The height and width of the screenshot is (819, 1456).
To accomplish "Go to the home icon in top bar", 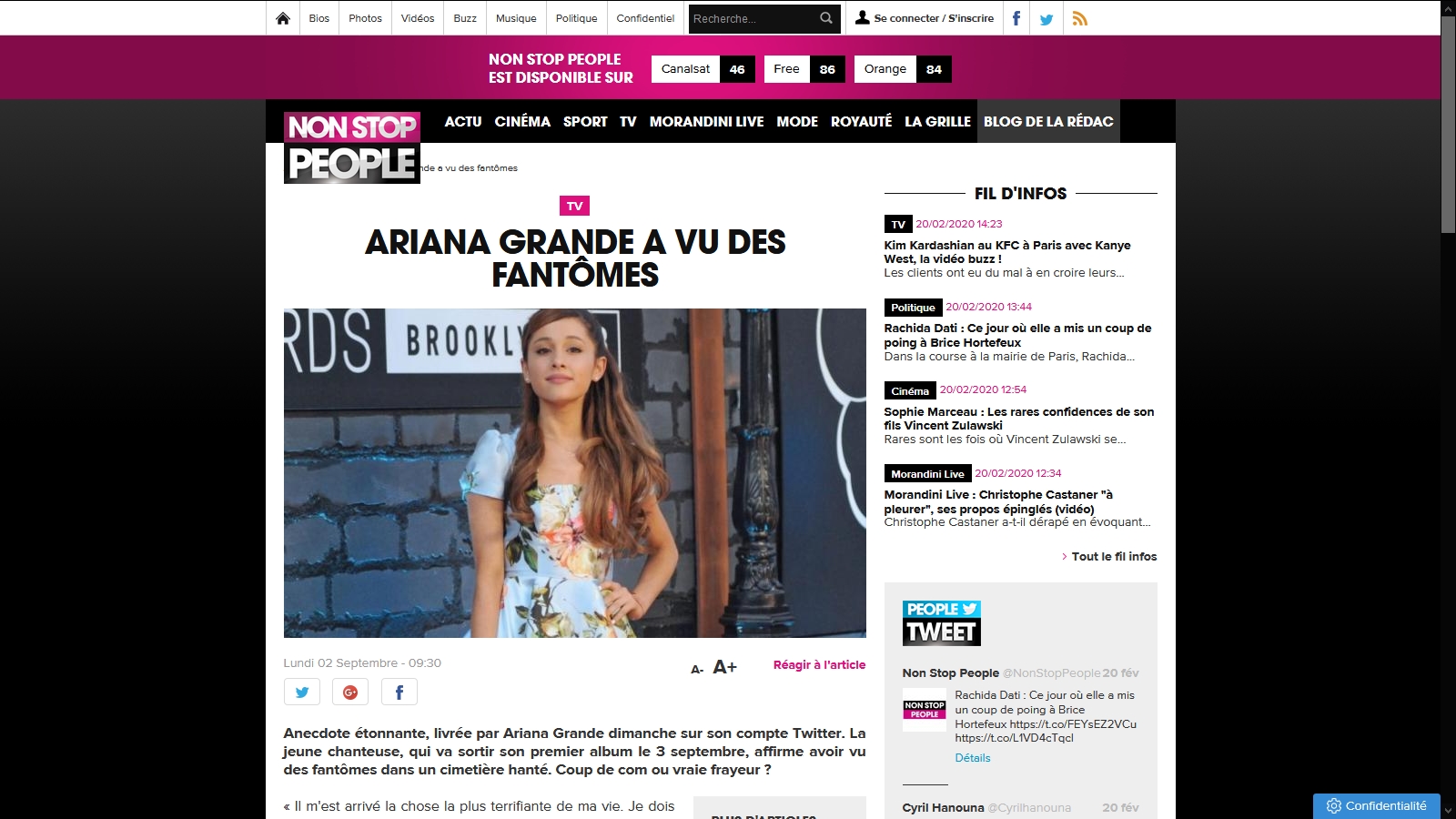I will pyautogui.click(x=283, y=18).
